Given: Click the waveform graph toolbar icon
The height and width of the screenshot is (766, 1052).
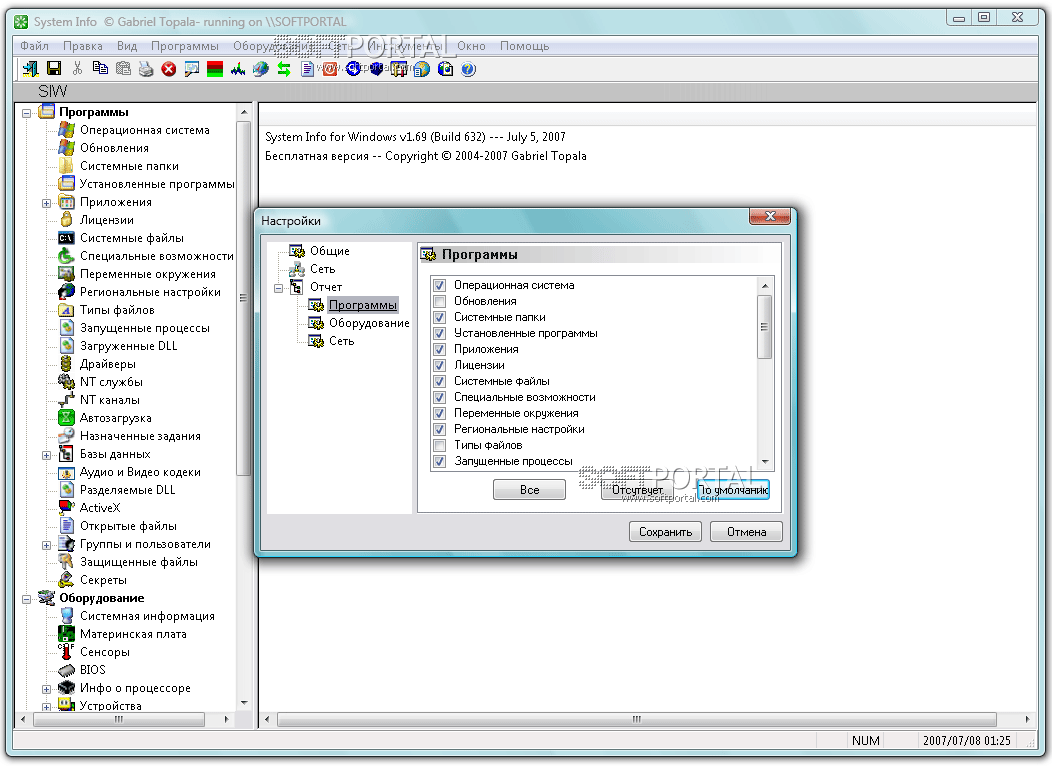Looking at the screenshot, I should [238, 68].
